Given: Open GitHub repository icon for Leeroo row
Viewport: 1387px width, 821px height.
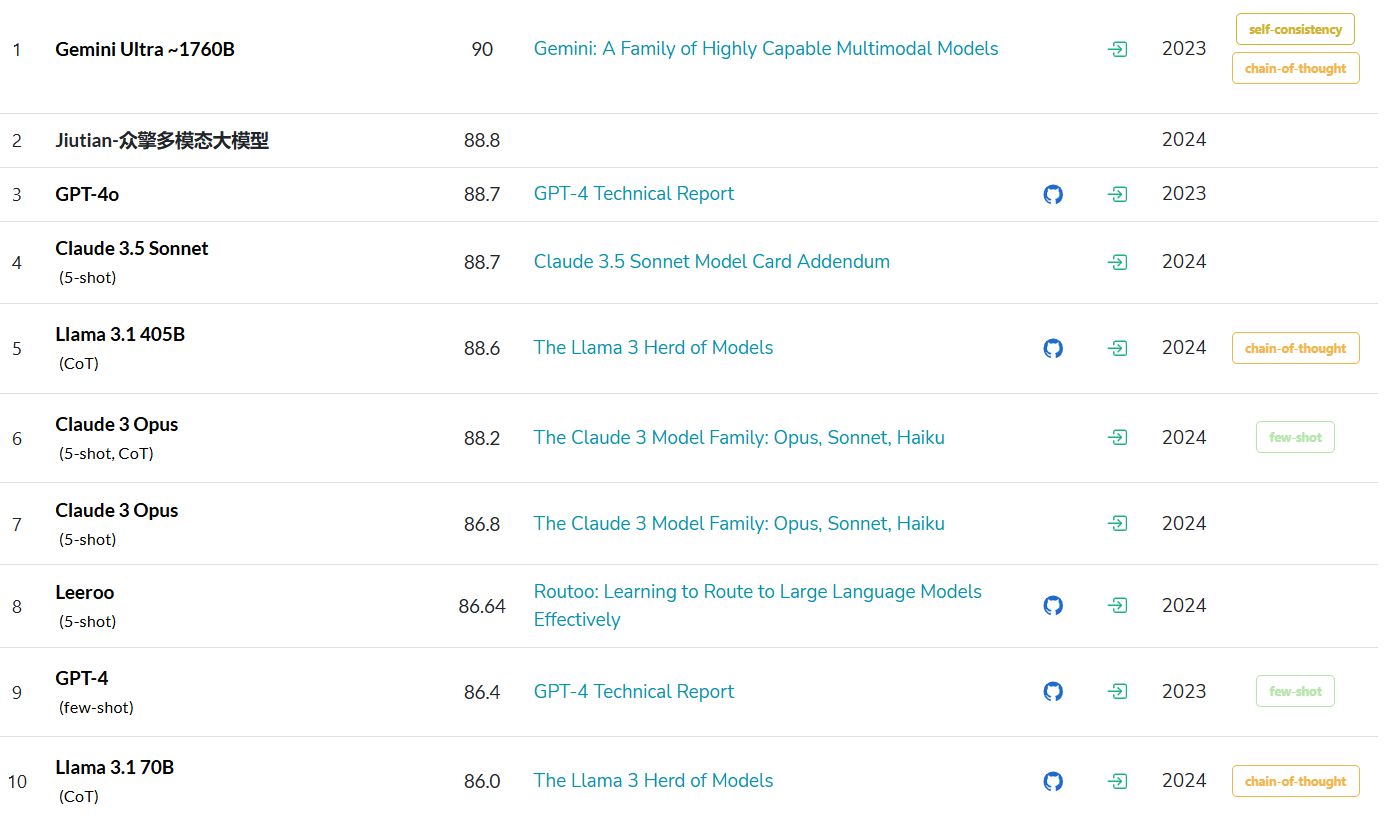Looking at the screenshot, I should (x=1052, y=605).
